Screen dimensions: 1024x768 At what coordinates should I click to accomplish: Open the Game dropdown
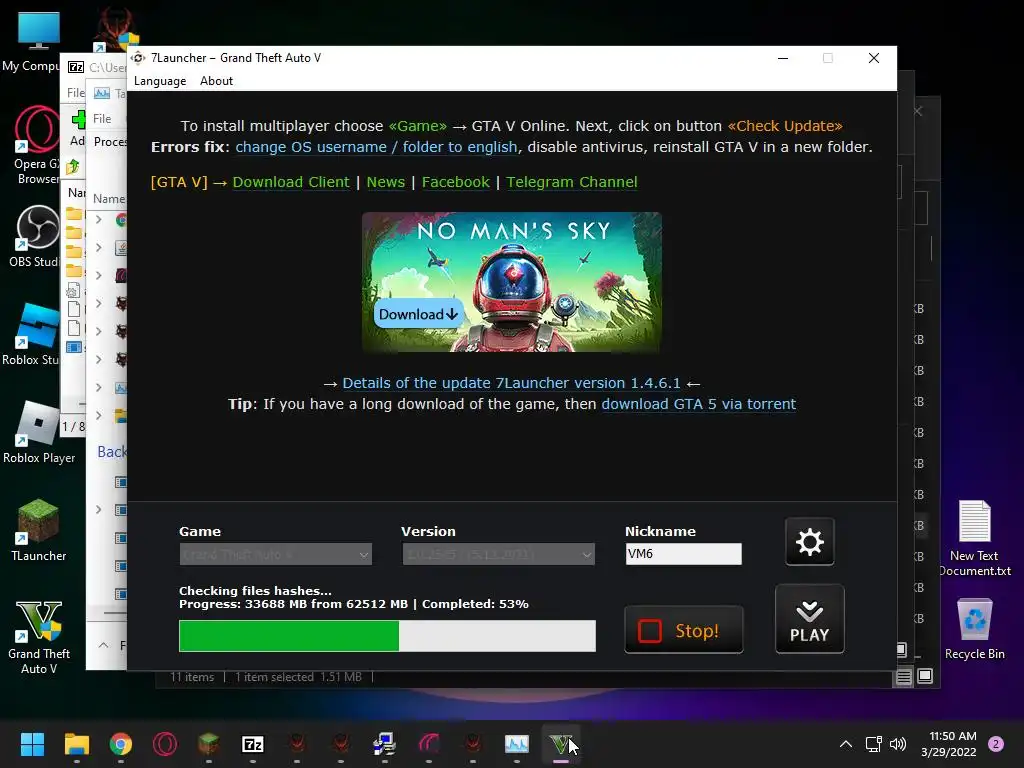tap(276, 554)
